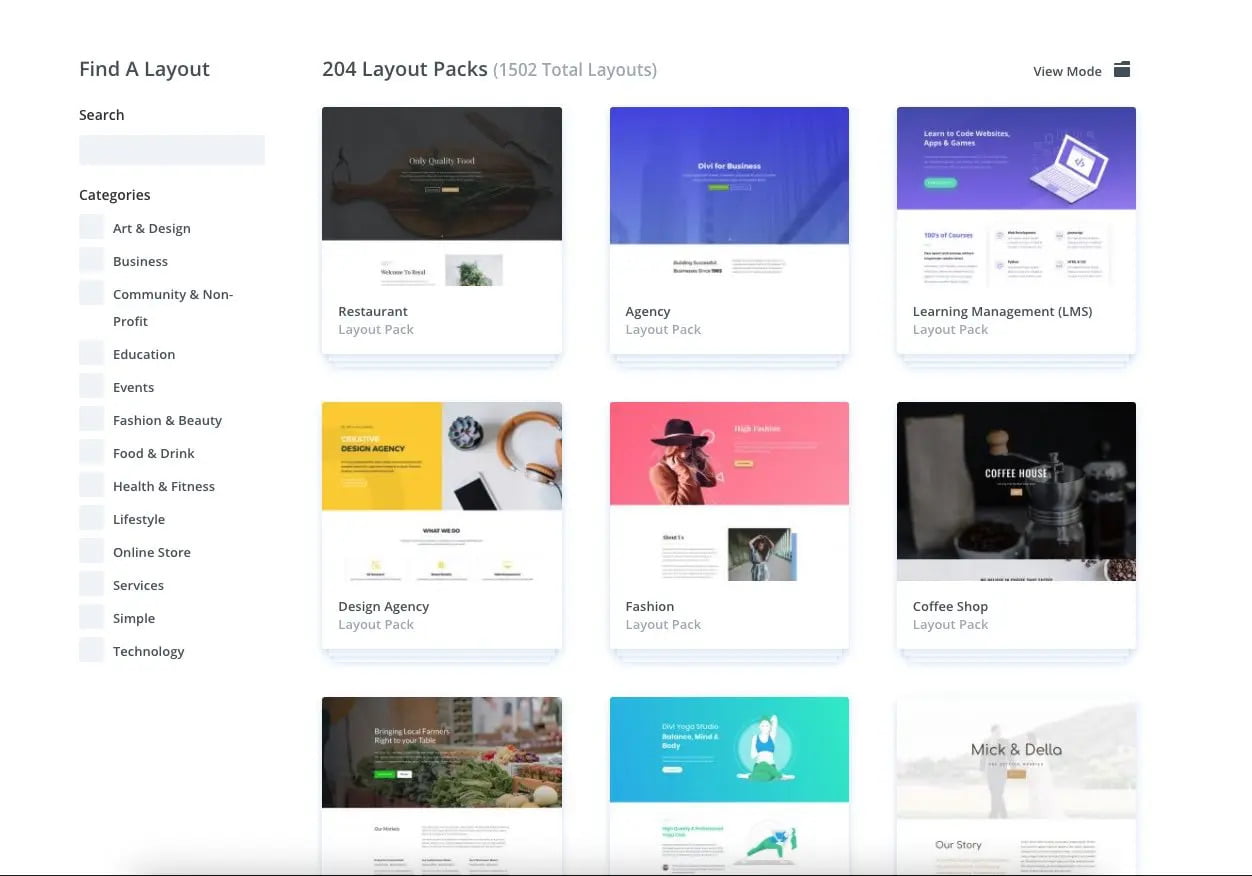The image size is (1252, 876).
Task: Enable the Community & Non-Profit category checkbox
Action: click(91, 293)
